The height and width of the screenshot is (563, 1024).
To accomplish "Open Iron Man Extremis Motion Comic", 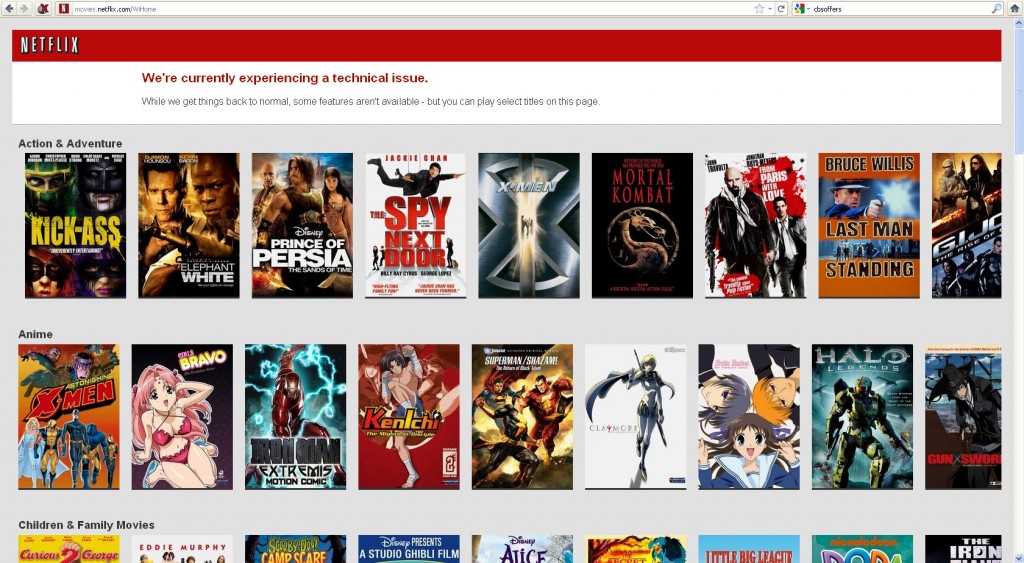I will coord(296,417).
